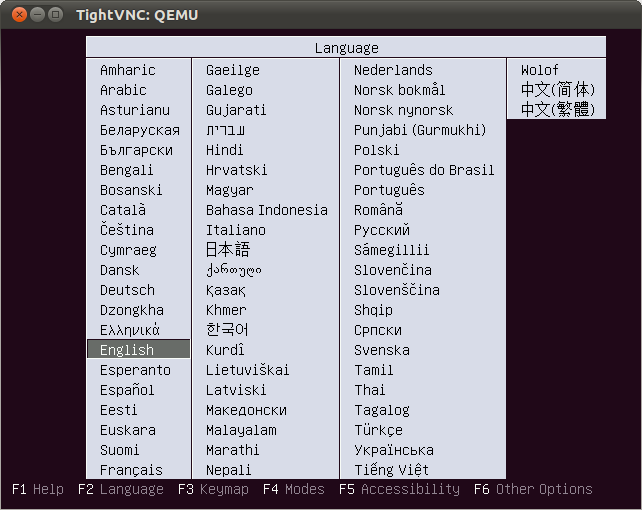
Task: Select Italiano in the second column
Action: click(x=236, y=230)
